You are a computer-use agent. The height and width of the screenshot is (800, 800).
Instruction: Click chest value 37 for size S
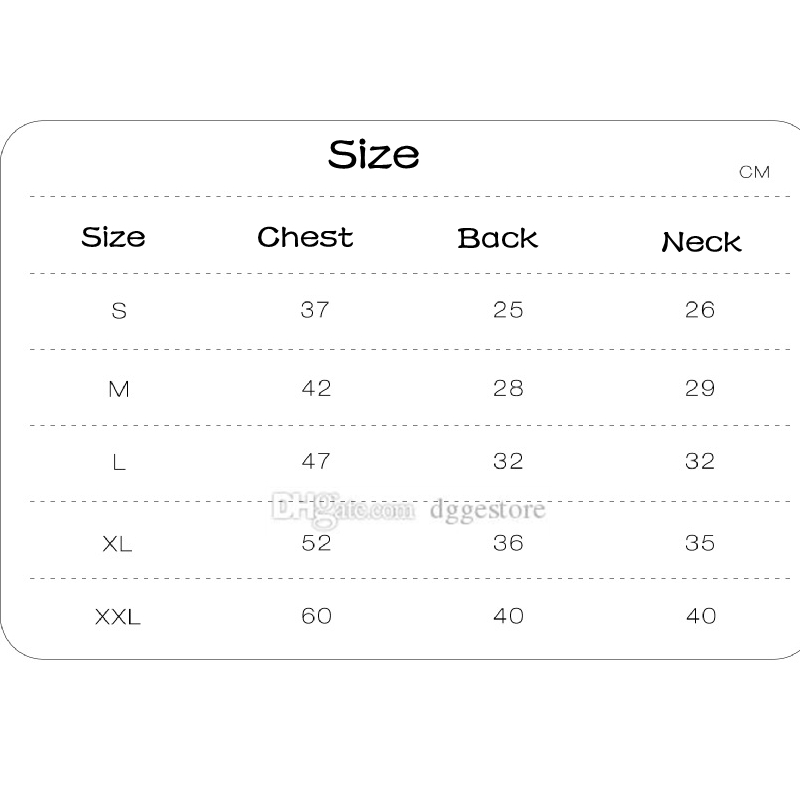click(x=314, y=310)
